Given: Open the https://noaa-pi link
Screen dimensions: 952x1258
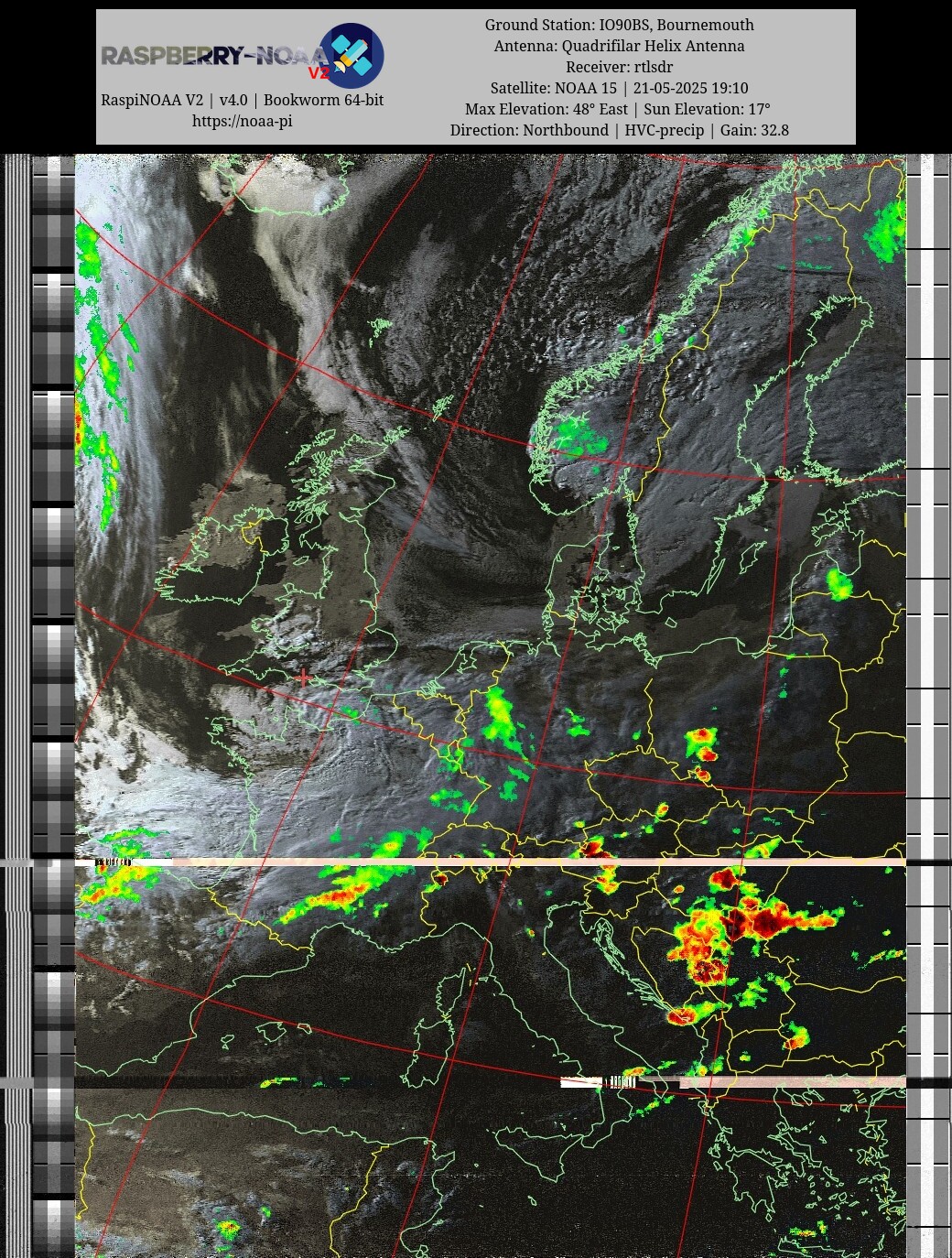Looking at the screenshot, I should click(242, 121).
